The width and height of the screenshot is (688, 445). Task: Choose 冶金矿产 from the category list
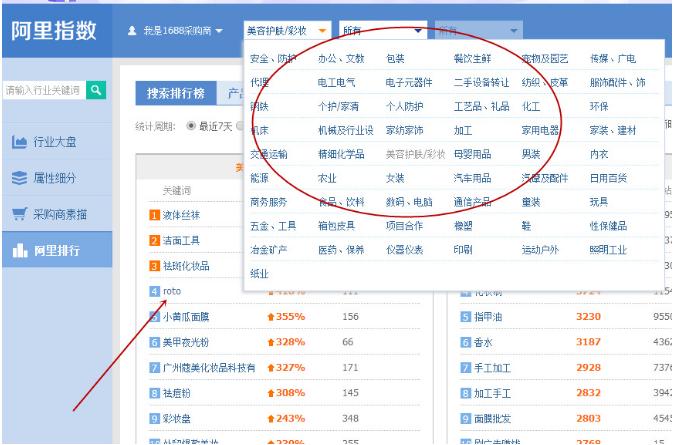pyautogui.click(x=268, y=250)
